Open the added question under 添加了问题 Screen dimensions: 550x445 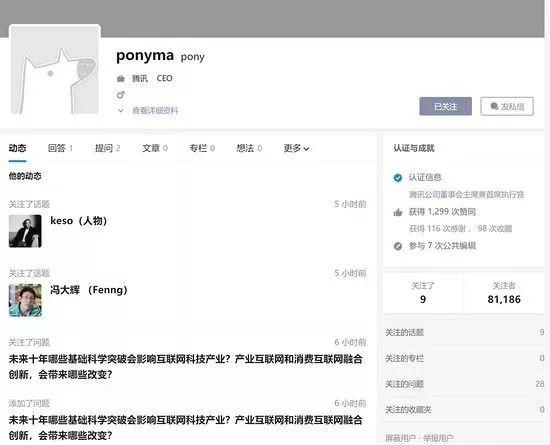[186, 428]
